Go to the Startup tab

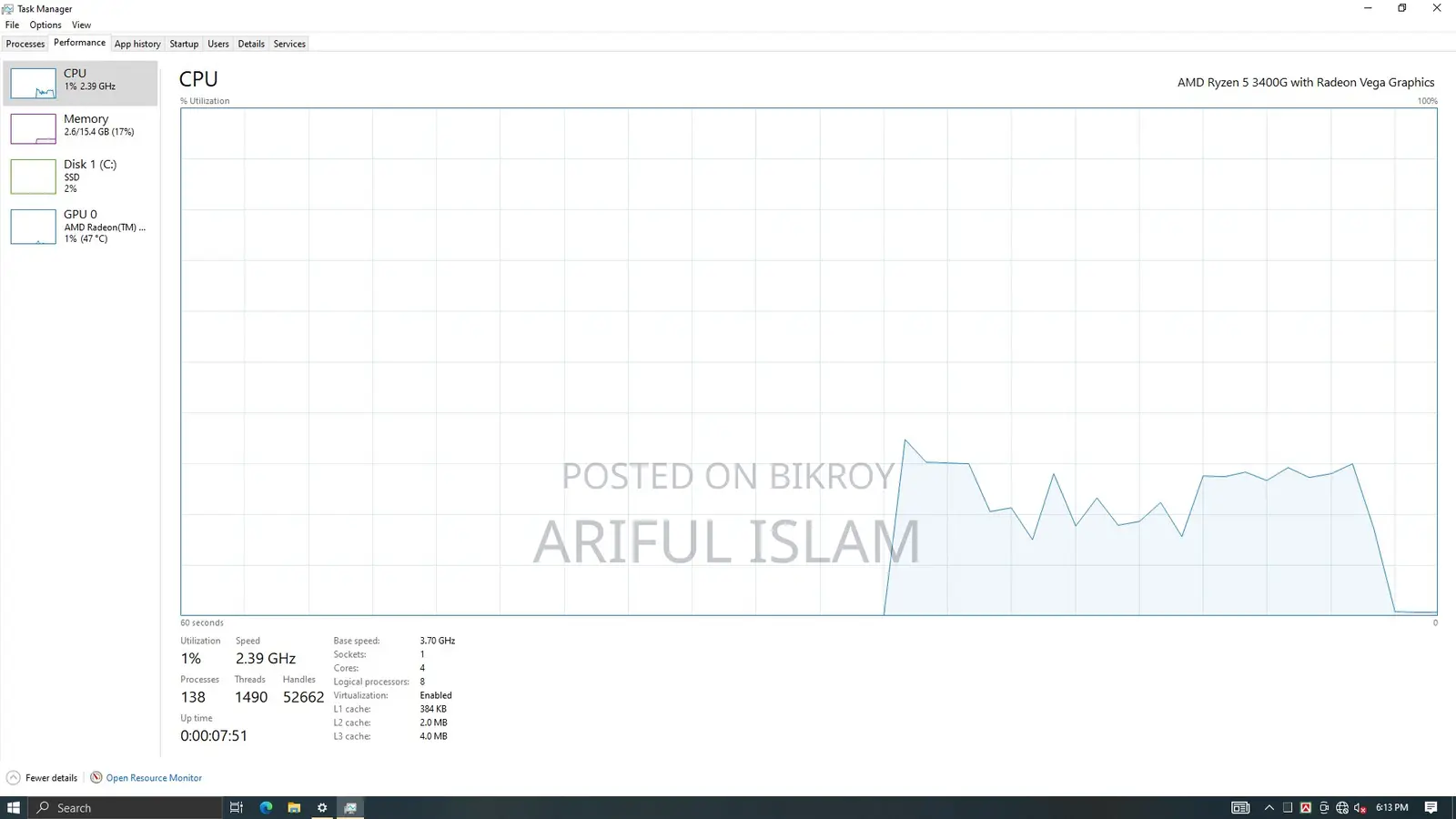[184, 44]
